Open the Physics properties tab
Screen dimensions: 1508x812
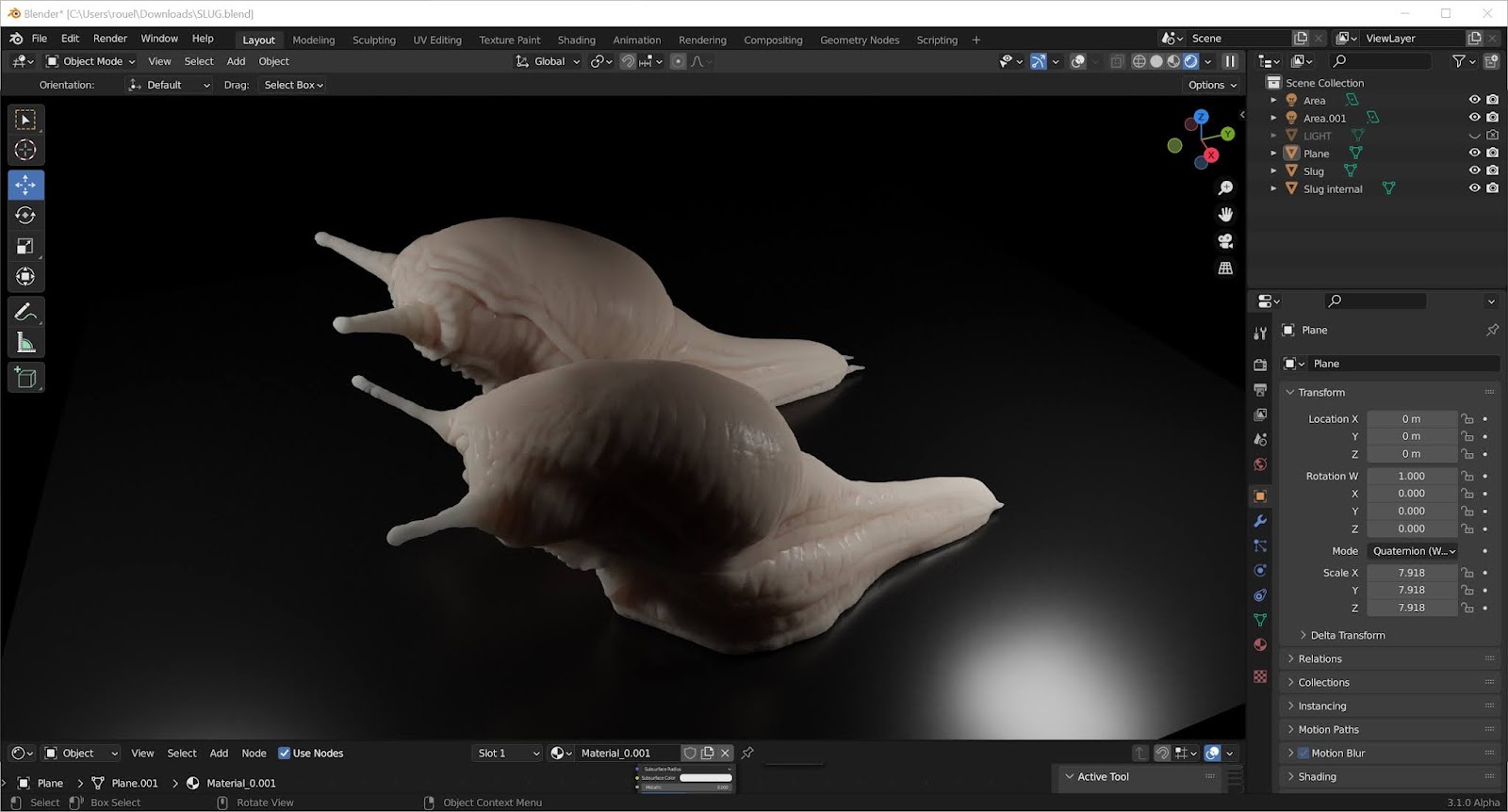(1260, 571)
